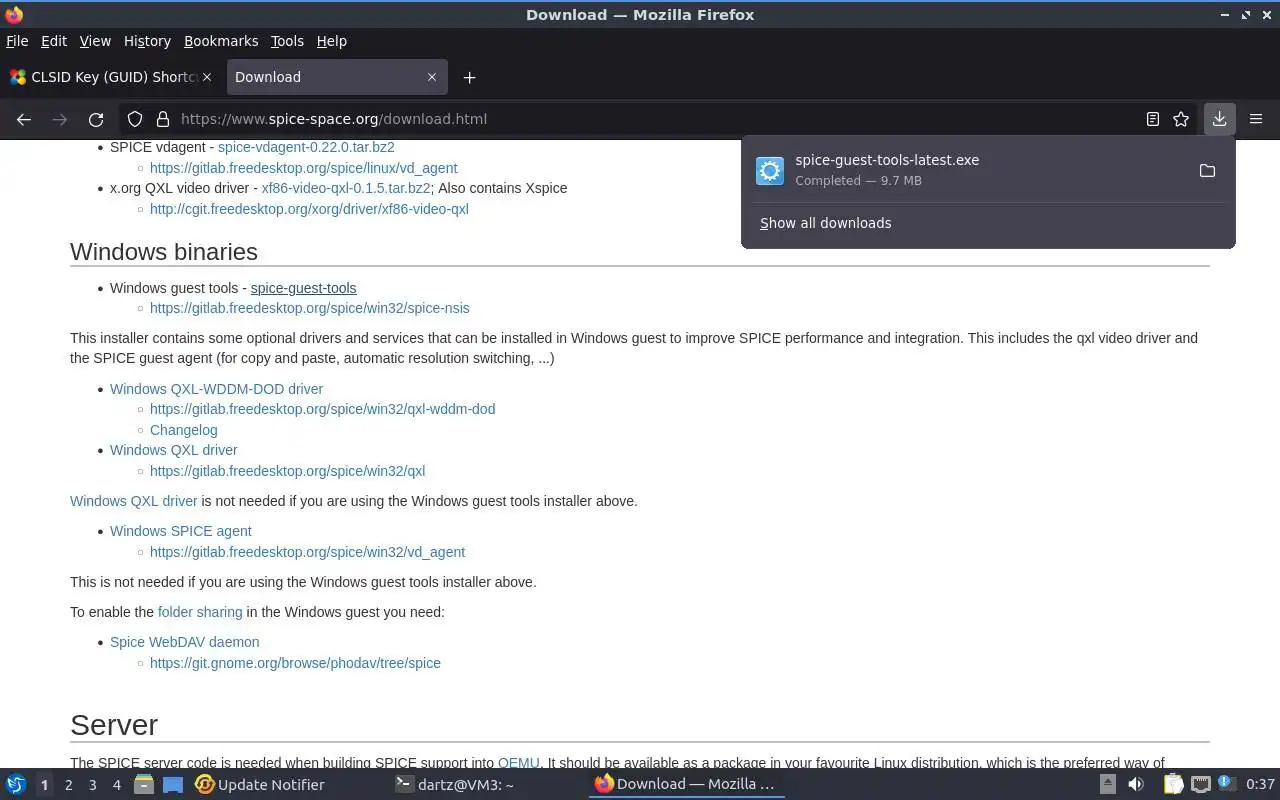Click the blue show-desktop taskbar icon
The image size is (1280, 800).
click(x=173, y=785)
